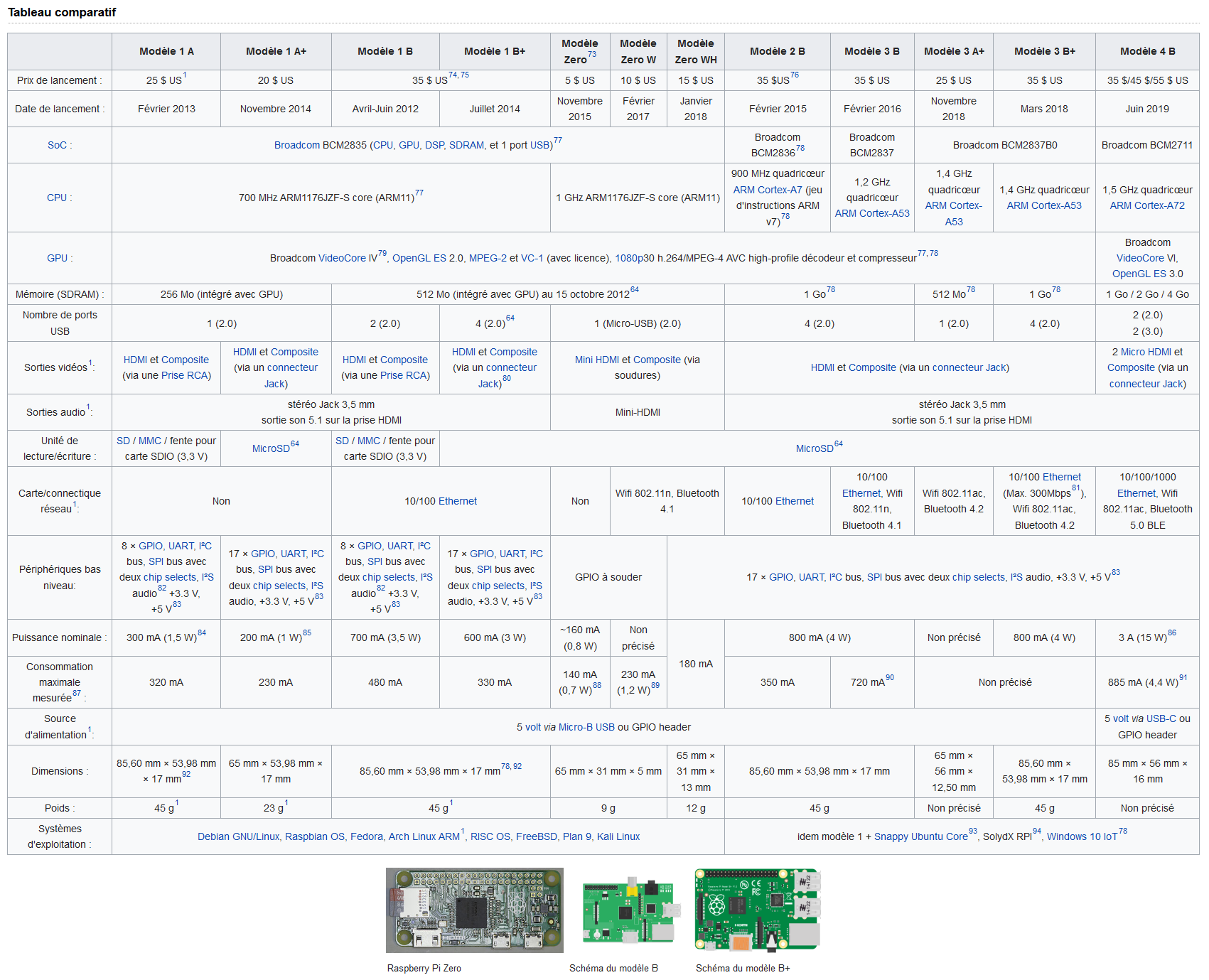The width and height of the screenshot is (1209, 980).
Task: Select the 'Mars 2018' launch date cell
Action: (x=1044, y=109)
